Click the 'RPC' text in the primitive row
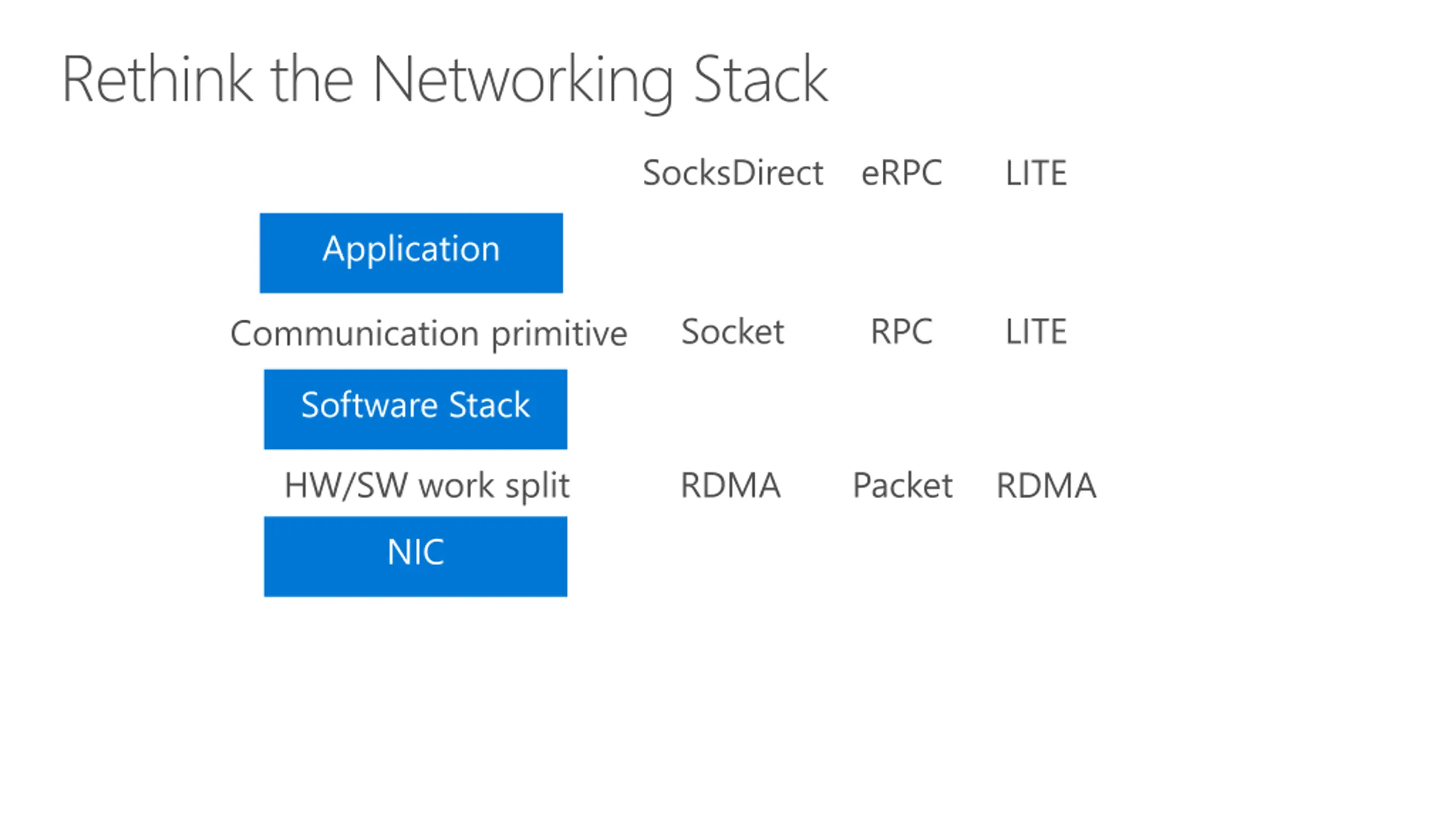 pos(901,331)
